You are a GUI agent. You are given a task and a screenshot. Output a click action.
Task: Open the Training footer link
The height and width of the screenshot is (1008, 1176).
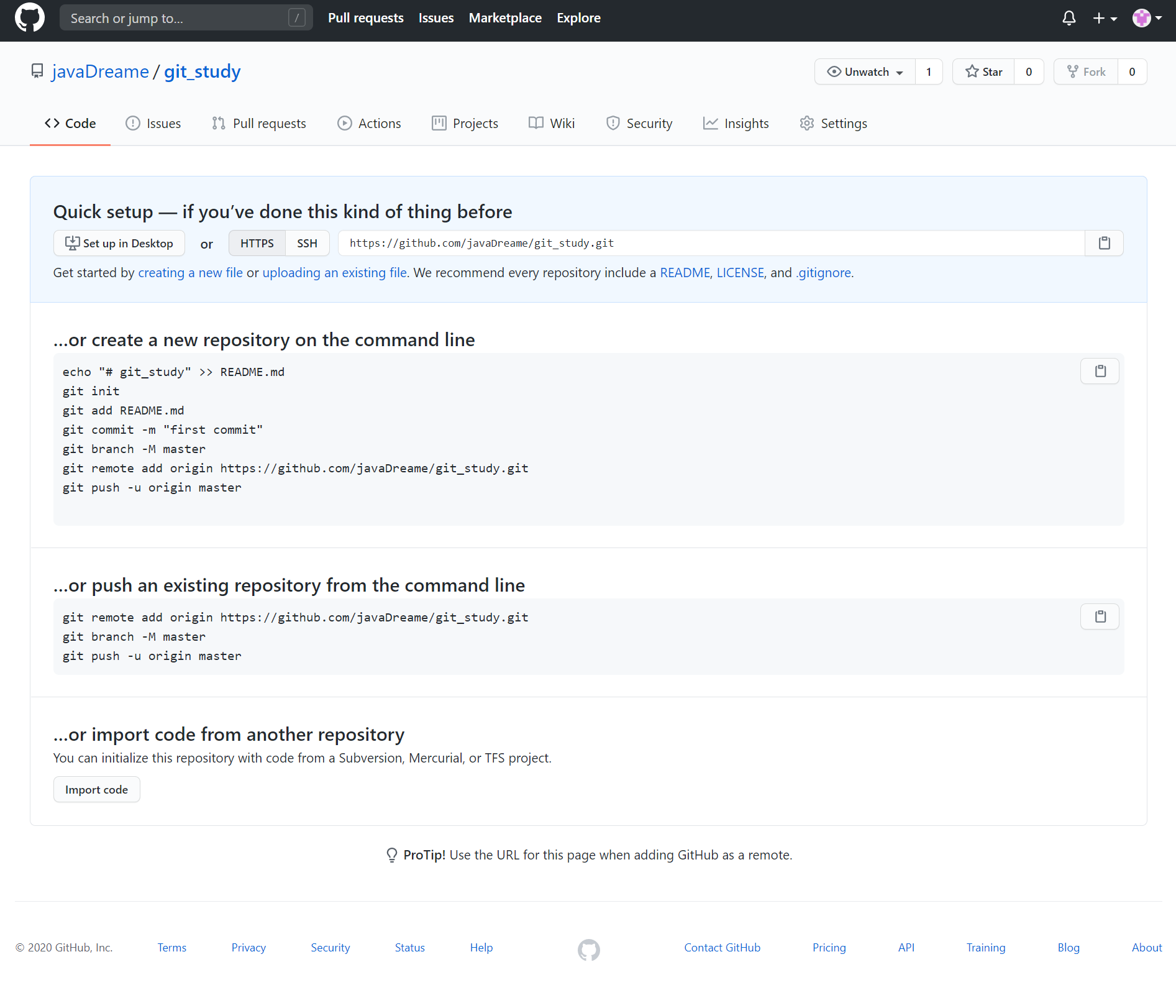click(x=986, y=948)
